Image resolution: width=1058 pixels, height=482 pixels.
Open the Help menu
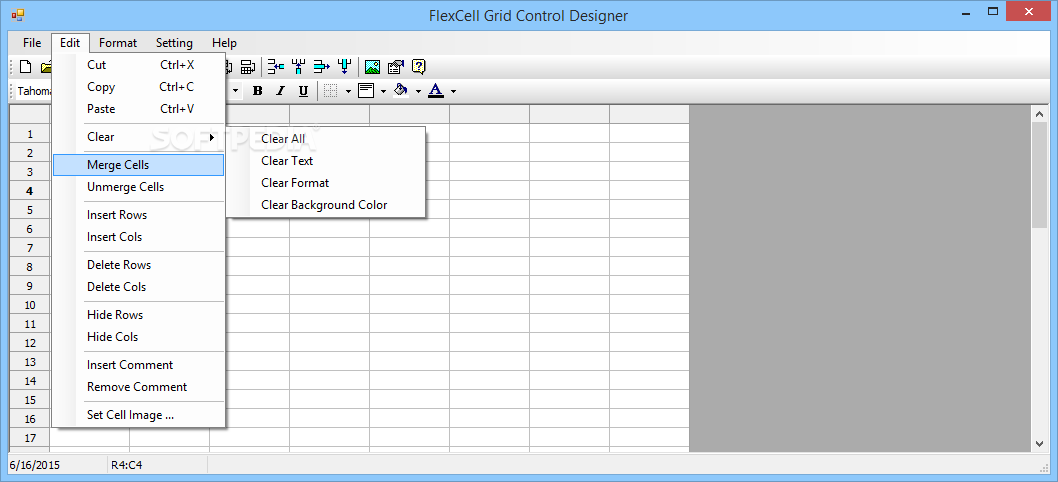pyautogui.click(x=224, y=43)
